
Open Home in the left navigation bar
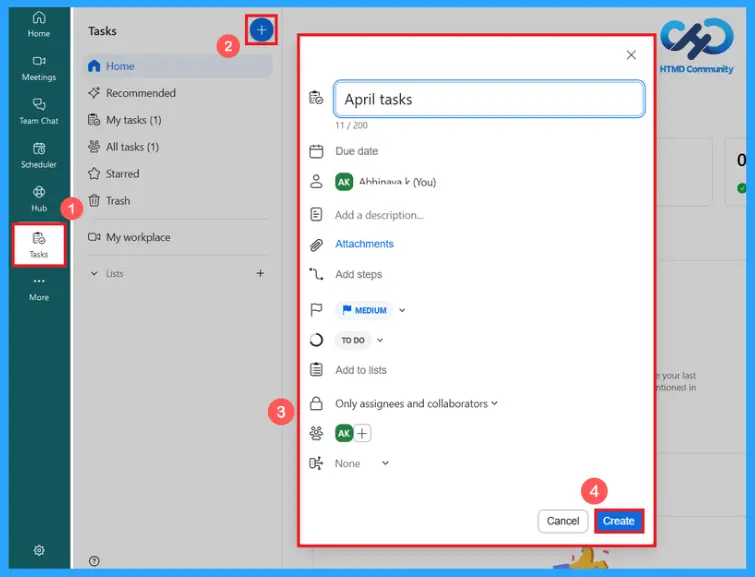[x=39, y=24]
